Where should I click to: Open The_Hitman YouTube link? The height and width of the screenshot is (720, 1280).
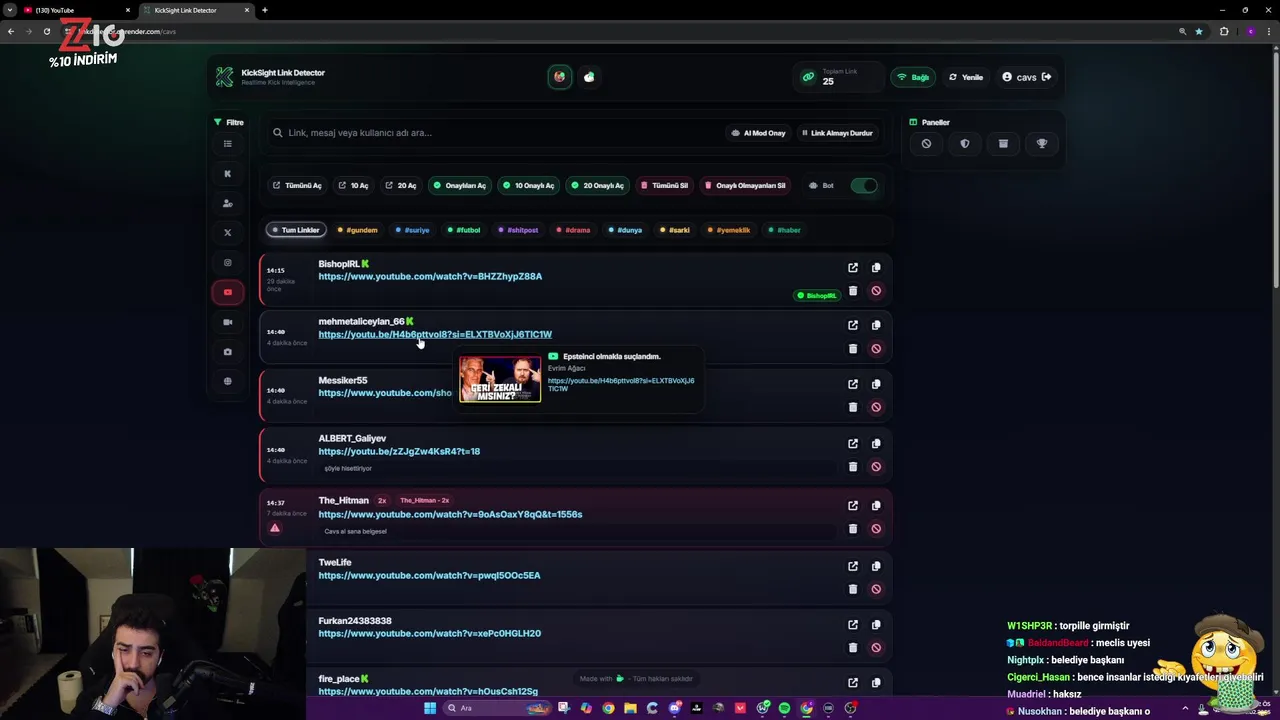point(450,514)
